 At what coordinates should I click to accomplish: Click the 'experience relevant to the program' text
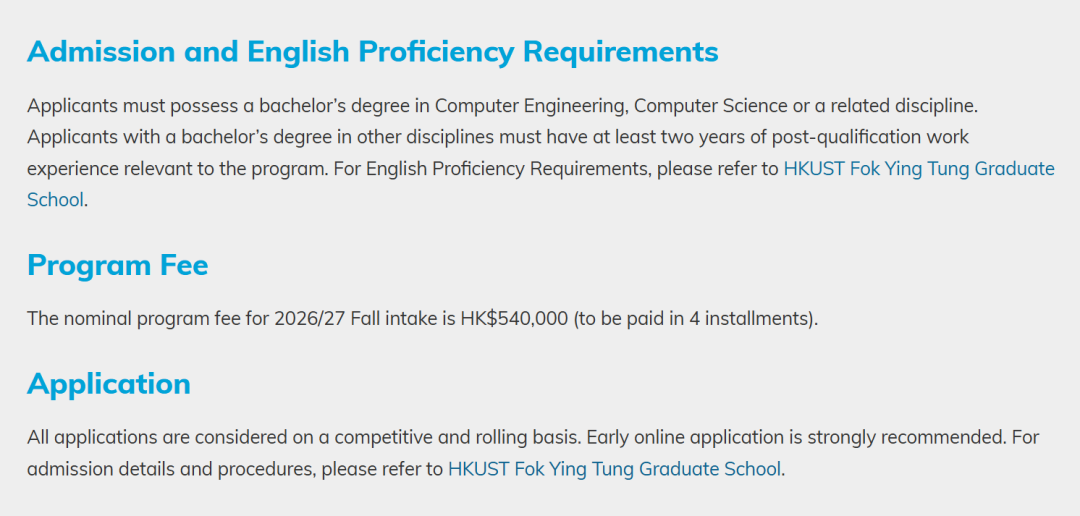click(176, 169)
